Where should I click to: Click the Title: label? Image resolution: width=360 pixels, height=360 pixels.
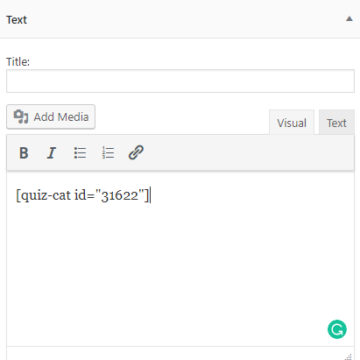point(18,62)
